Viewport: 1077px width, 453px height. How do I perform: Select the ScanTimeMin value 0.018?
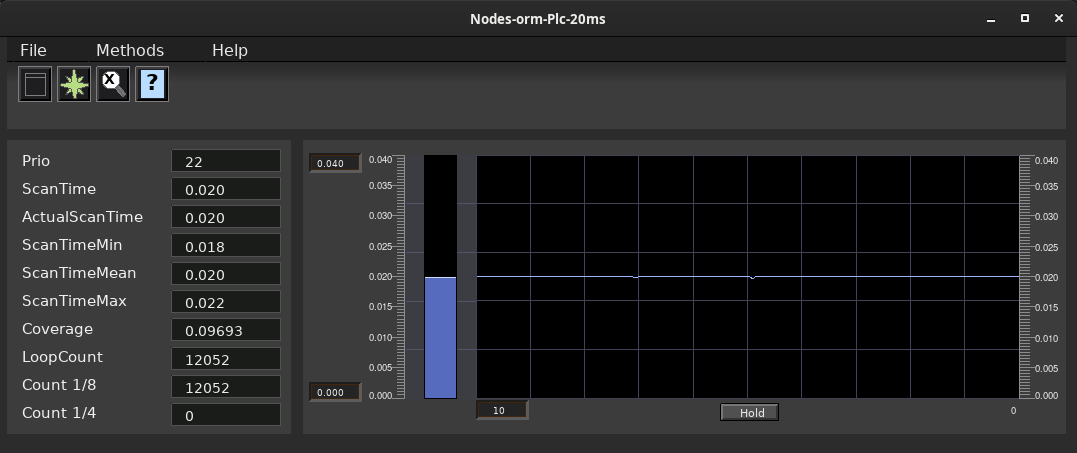[x=226, y=246]
